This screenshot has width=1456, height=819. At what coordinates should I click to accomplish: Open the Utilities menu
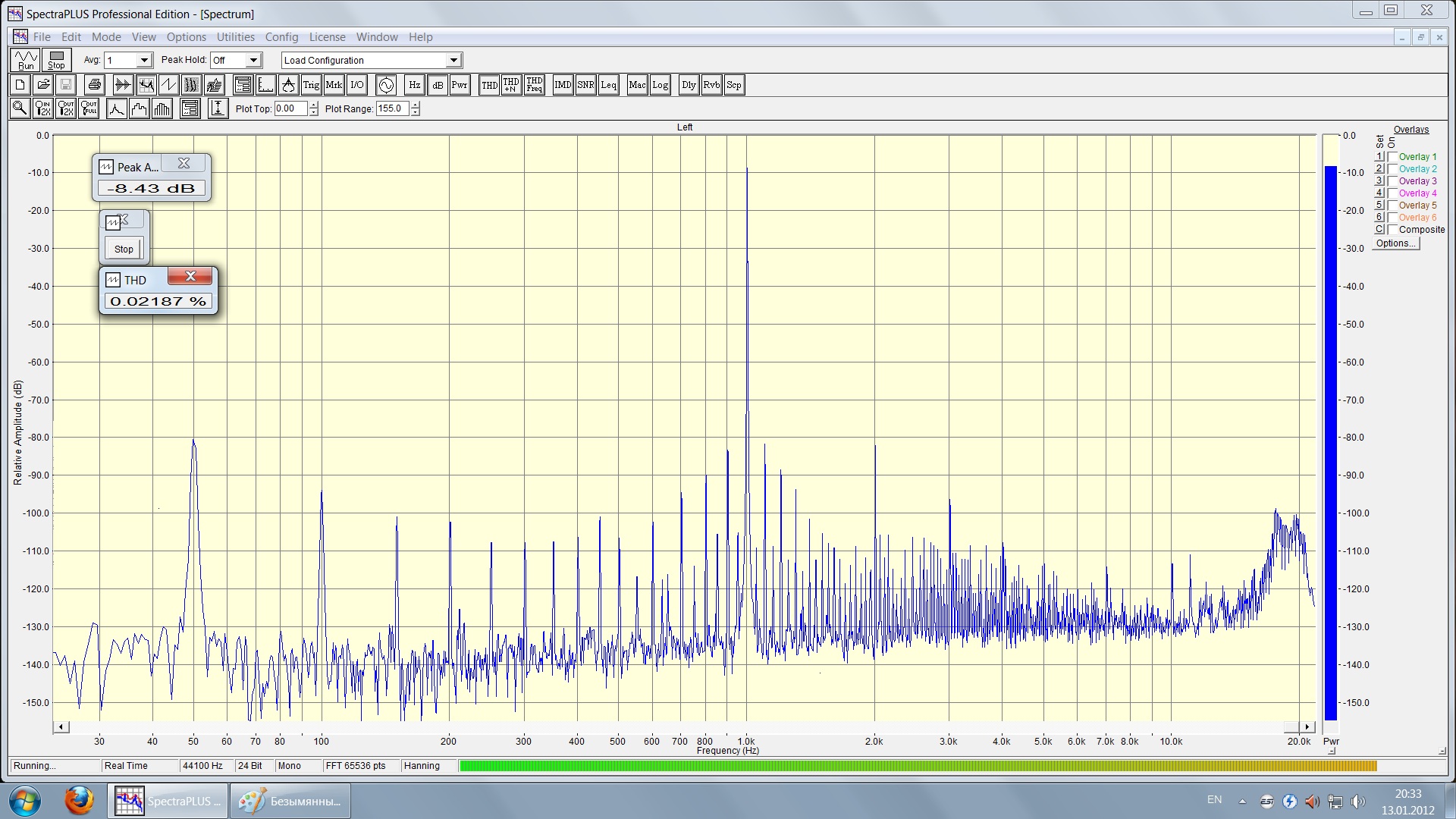click(x=236, y=37)
